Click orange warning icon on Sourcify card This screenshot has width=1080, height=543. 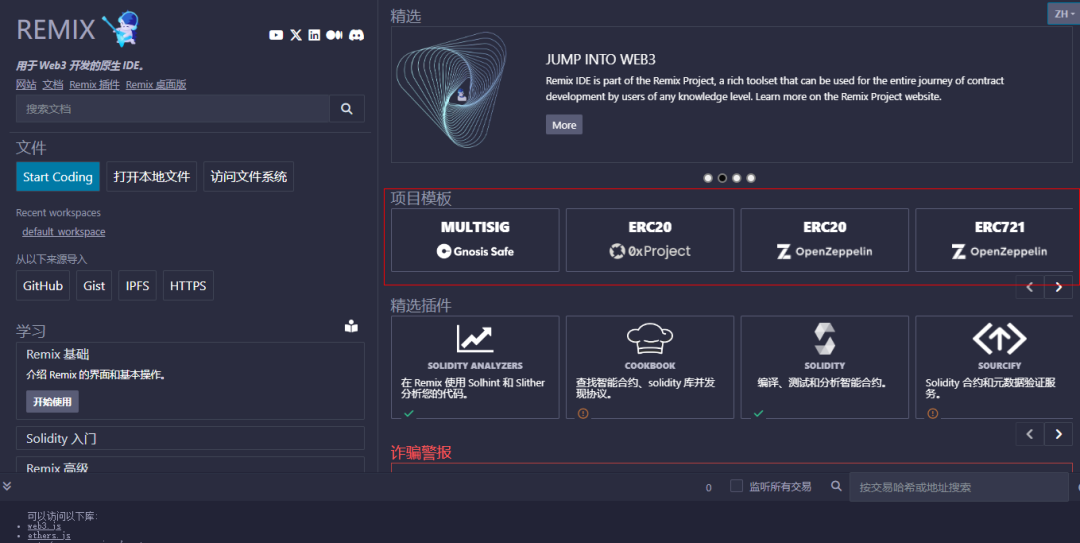click(x=933, y=413)
